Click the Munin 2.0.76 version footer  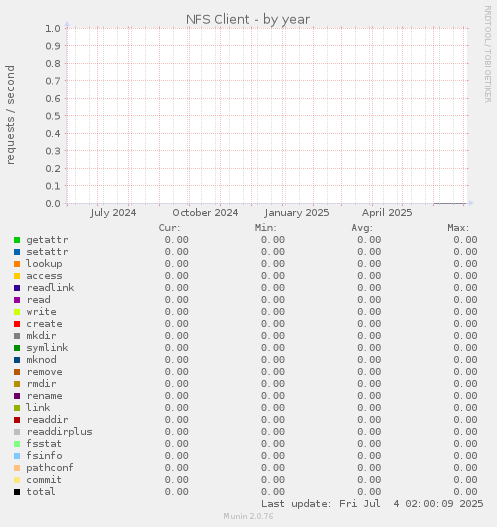pyautogui.click(x=248, y=516)
